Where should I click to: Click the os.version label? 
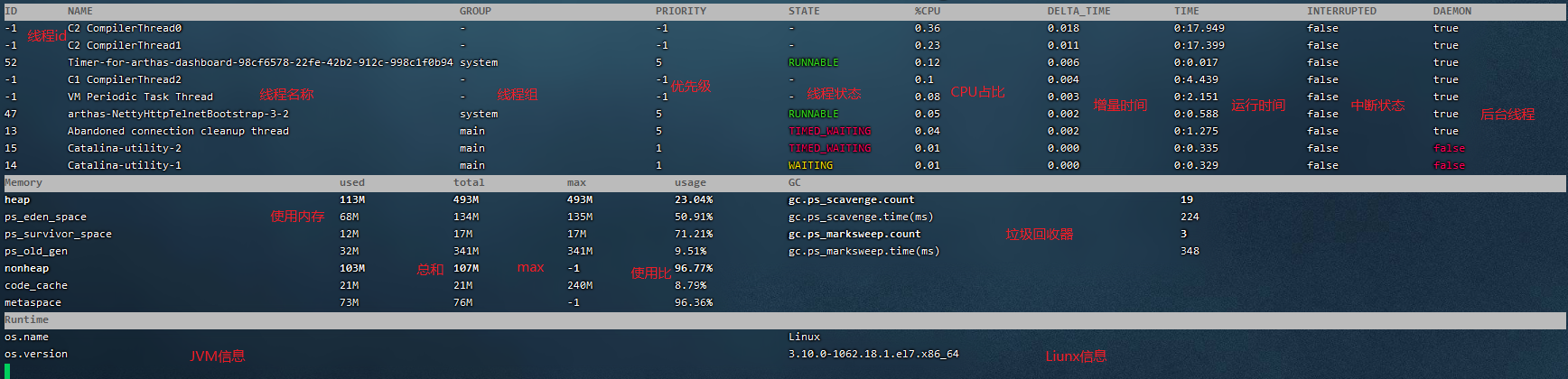coord(36,354)
